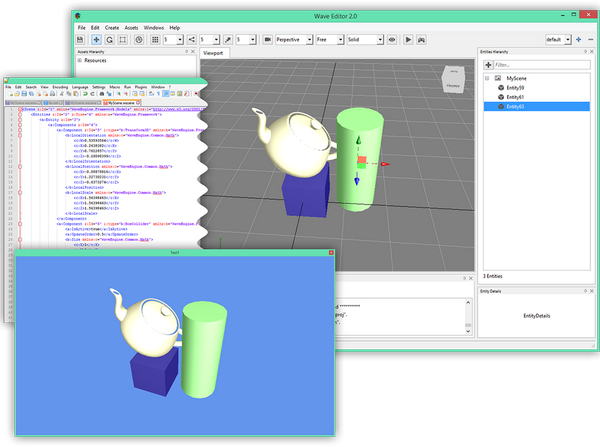The width and height of the screenshot is (600, 447).
Task: Select Entity61 in the hierarchy
Action: point(515,97)
